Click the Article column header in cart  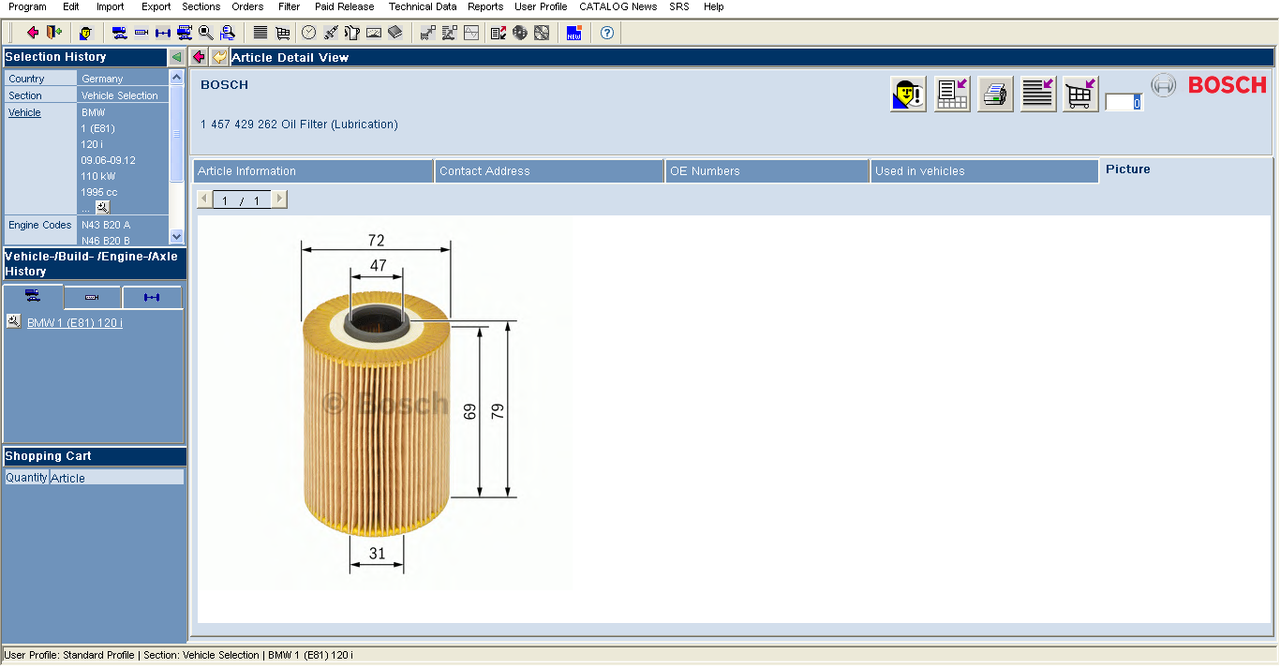(117, 478)
